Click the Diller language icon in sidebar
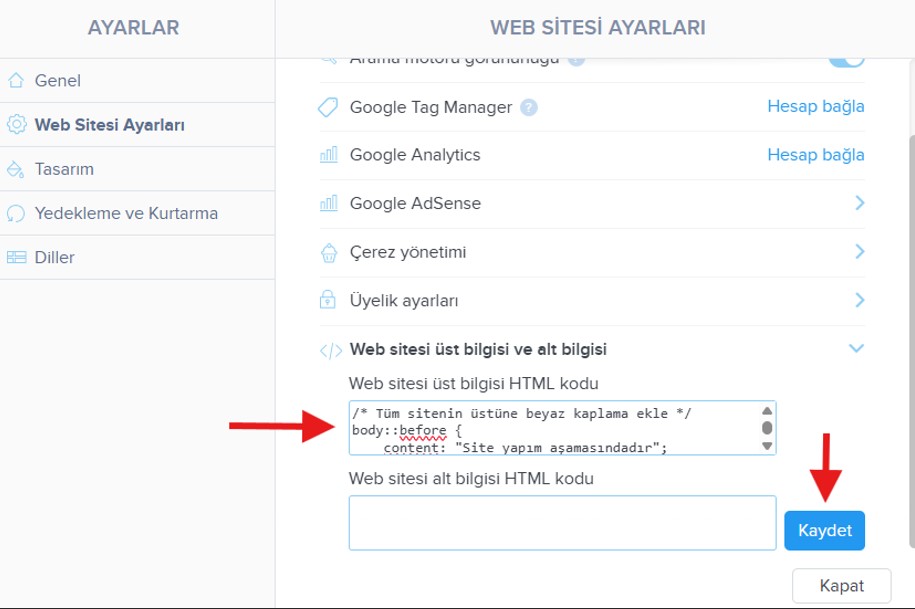 (x=16, y=257)
